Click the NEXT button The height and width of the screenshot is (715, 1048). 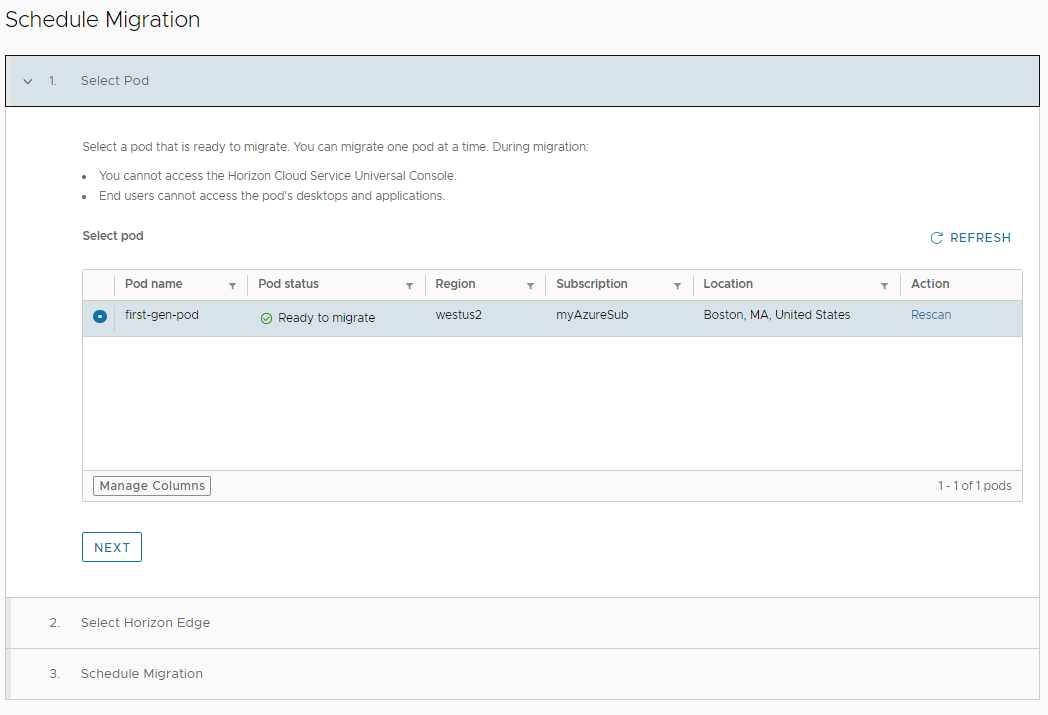(112, 547)
